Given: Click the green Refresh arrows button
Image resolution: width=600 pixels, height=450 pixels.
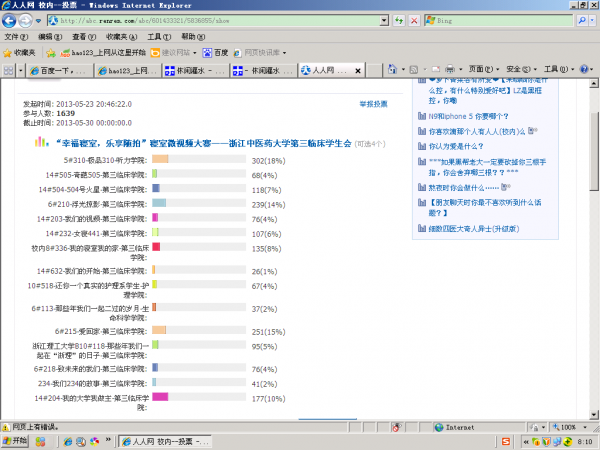Looking at the screenshot, I should click(399, 21).
